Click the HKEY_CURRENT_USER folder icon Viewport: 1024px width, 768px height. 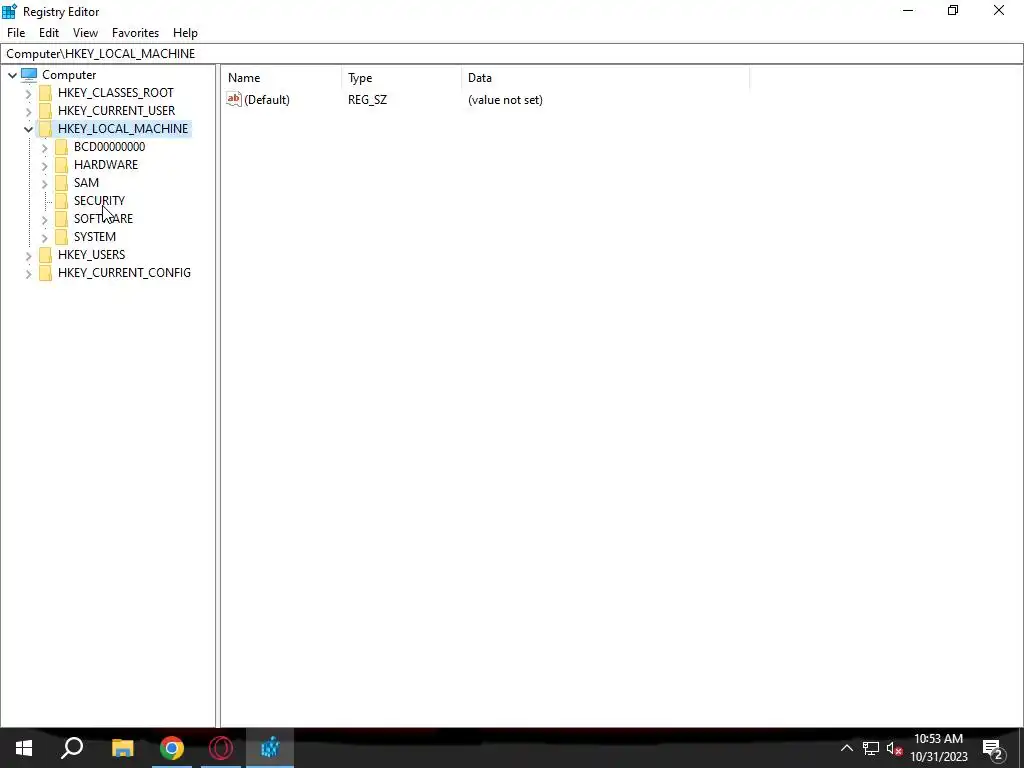point(45,110)
